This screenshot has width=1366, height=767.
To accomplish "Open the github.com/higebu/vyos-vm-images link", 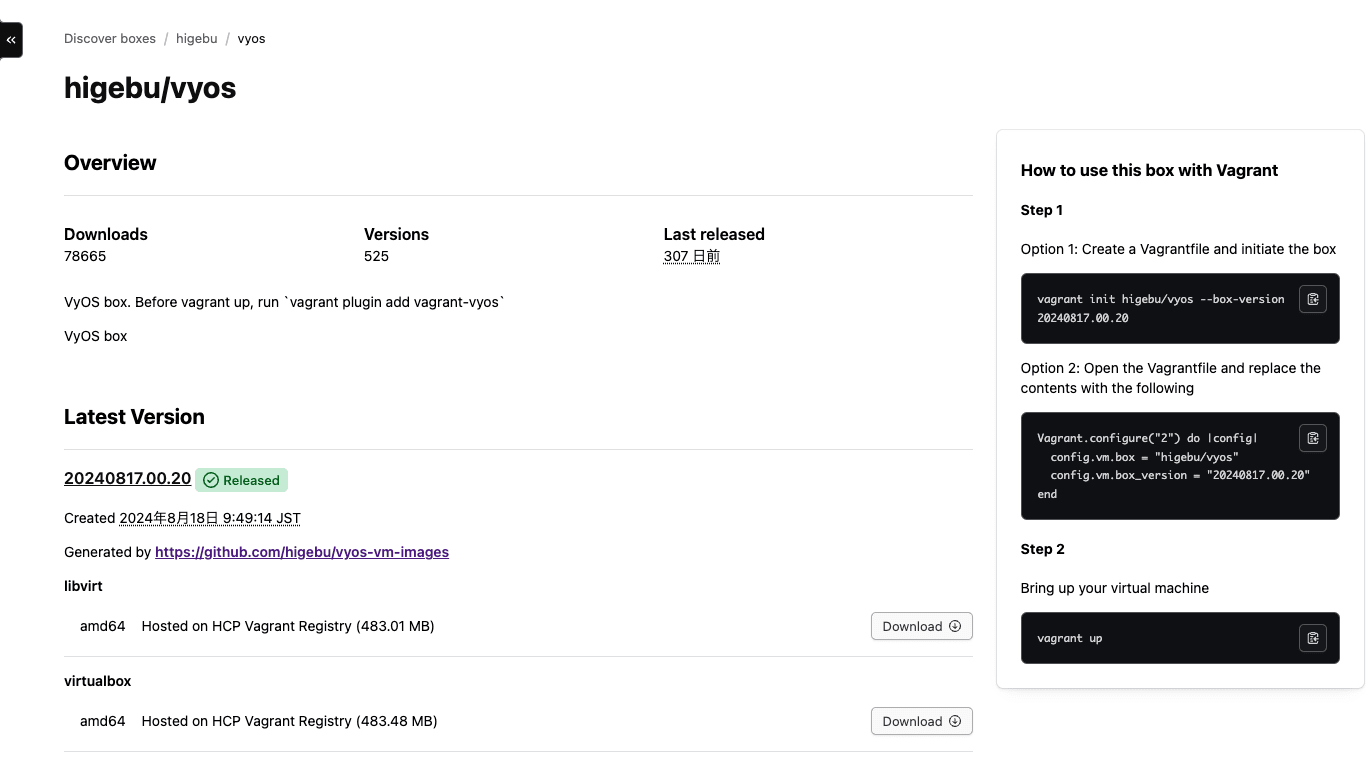I will [x=302, y=552].
